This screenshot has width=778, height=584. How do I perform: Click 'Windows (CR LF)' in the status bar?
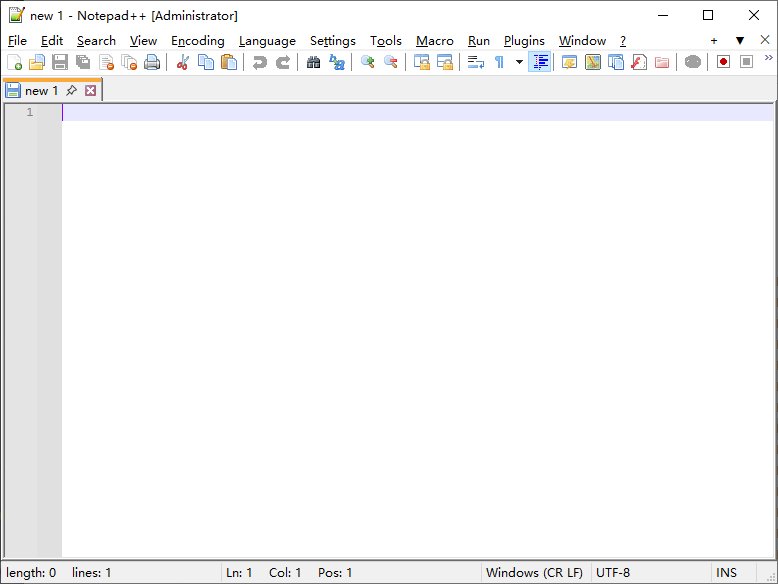(534, 573)
